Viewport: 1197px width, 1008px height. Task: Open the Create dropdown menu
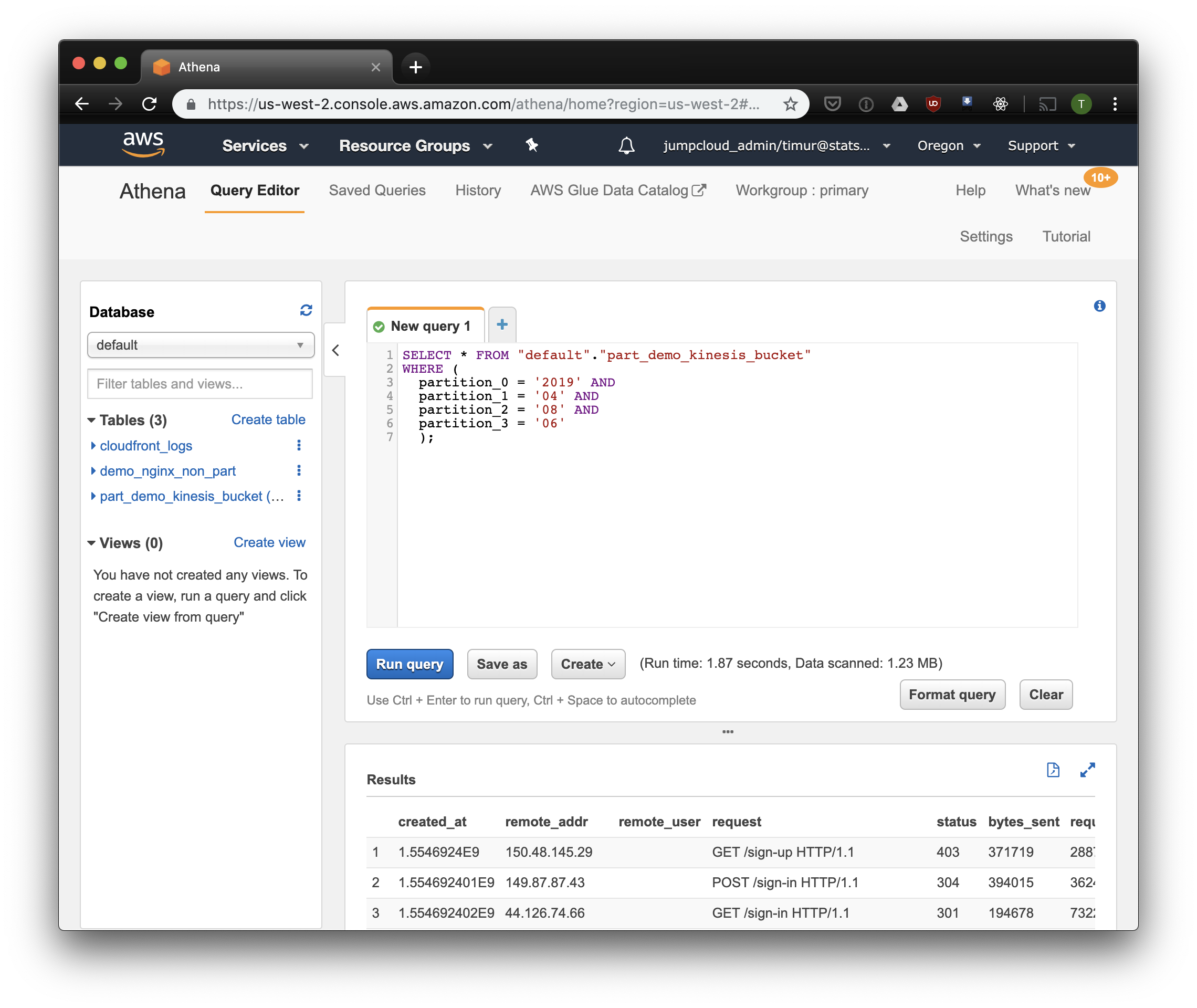pyautogui.click(x=585, y=663)
